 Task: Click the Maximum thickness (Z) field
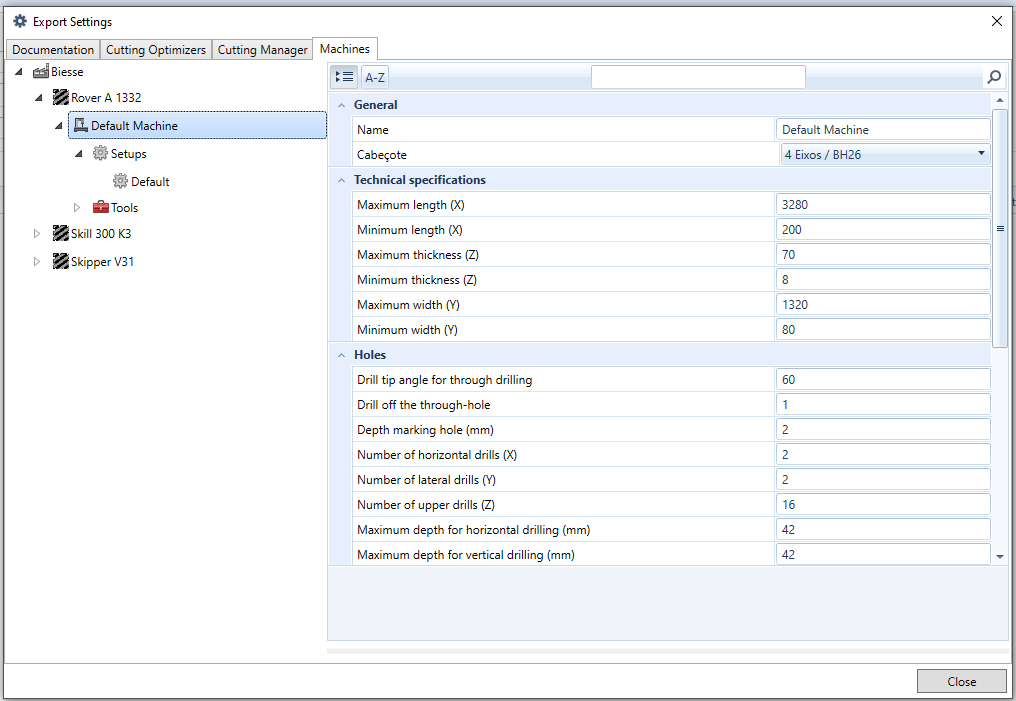[883, 255]
